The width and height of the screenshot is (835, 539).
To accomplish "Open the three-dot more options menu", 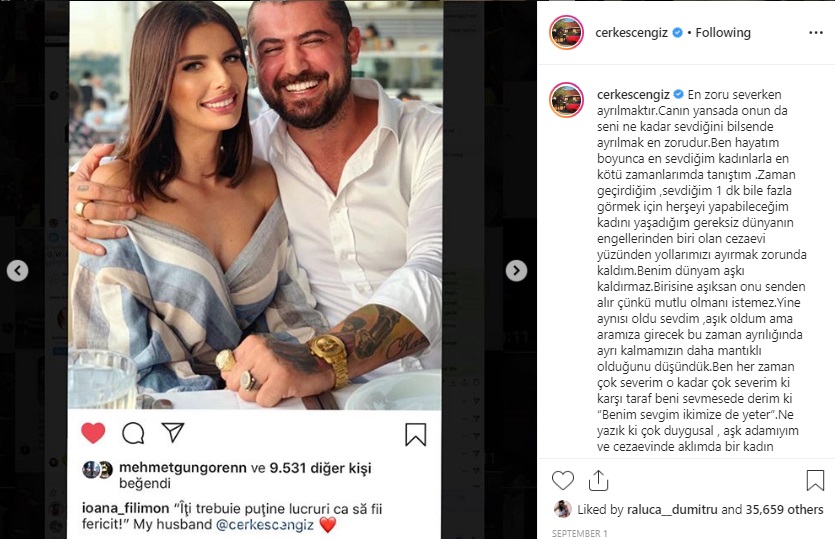I will (x=816, y=33).
